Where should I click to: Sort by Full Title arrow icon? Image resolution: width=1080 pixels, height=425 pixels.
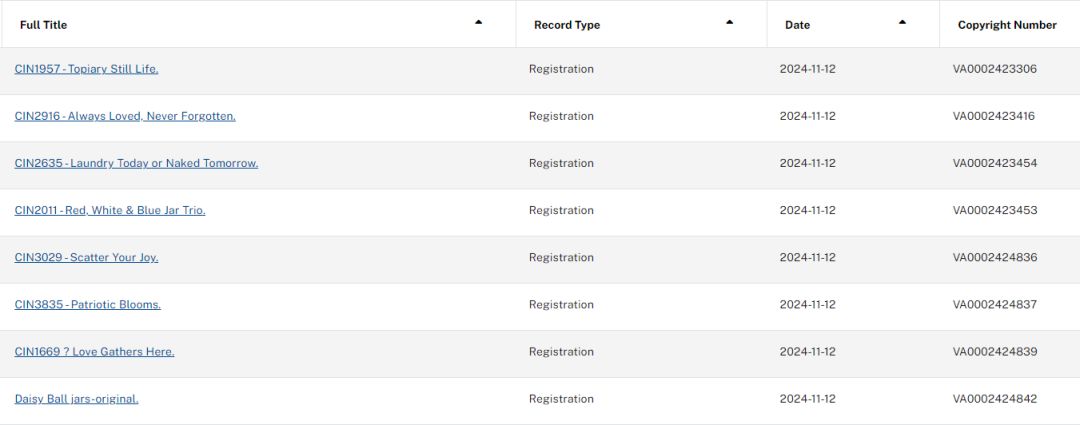[478, 22]
